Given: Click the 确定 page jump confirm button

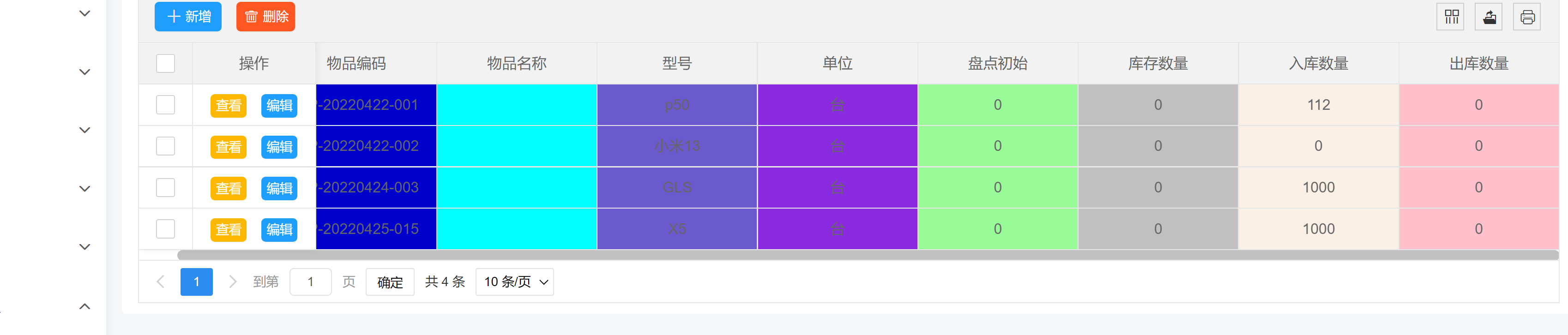Looking at the screenshot, I should pyautogui.click(x=390, y=281).
